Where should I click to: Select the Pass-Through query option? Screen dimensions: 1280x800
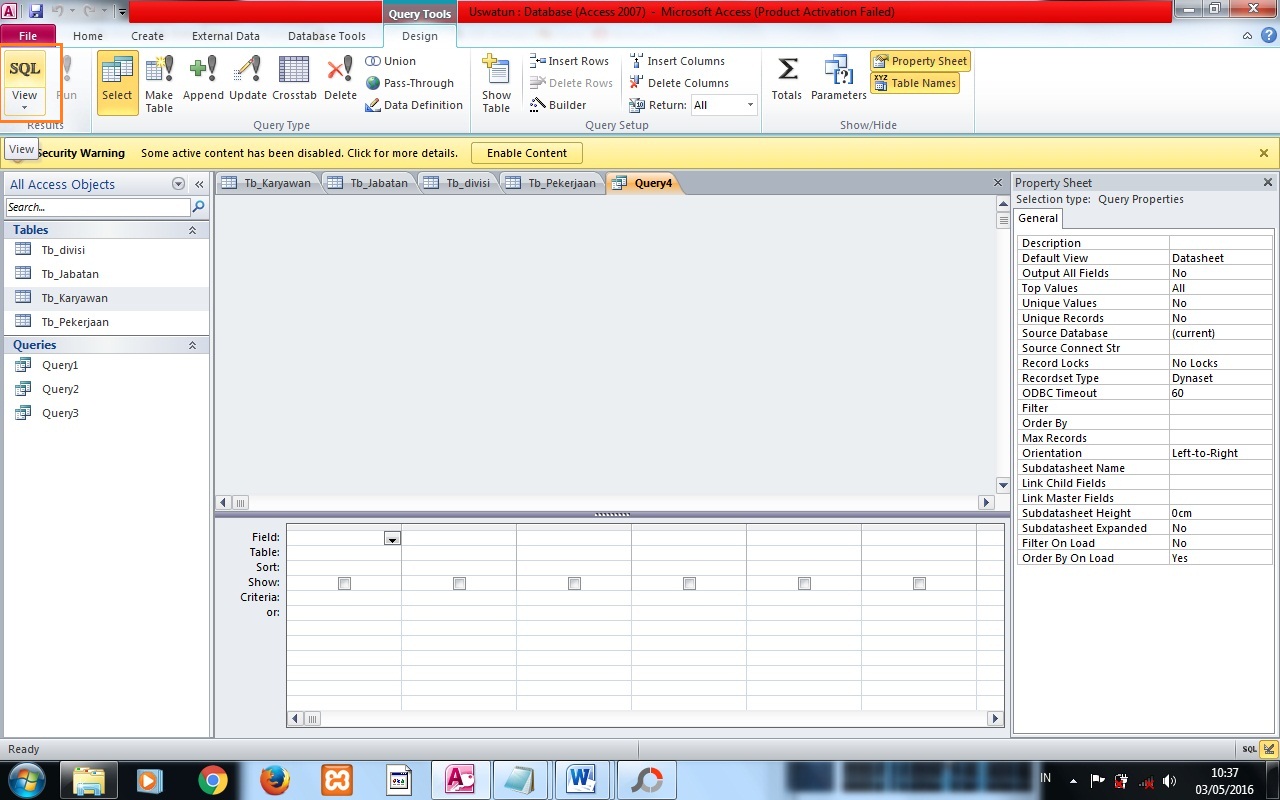coord(410,83)
